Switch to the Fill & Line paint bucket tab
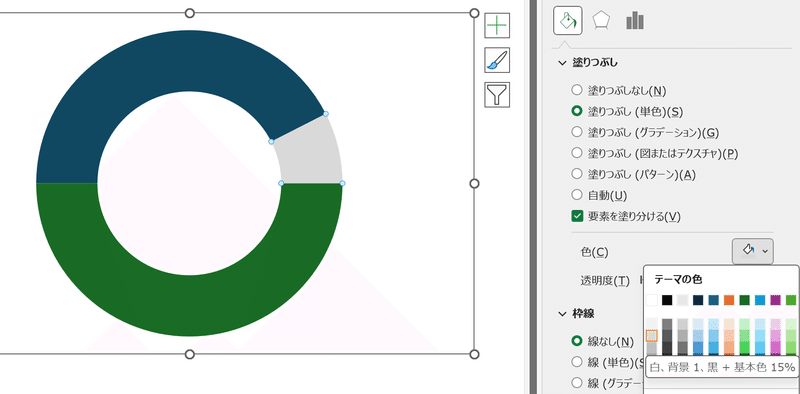Viewport: 800px width, 394px height. [x=568, y=21]
